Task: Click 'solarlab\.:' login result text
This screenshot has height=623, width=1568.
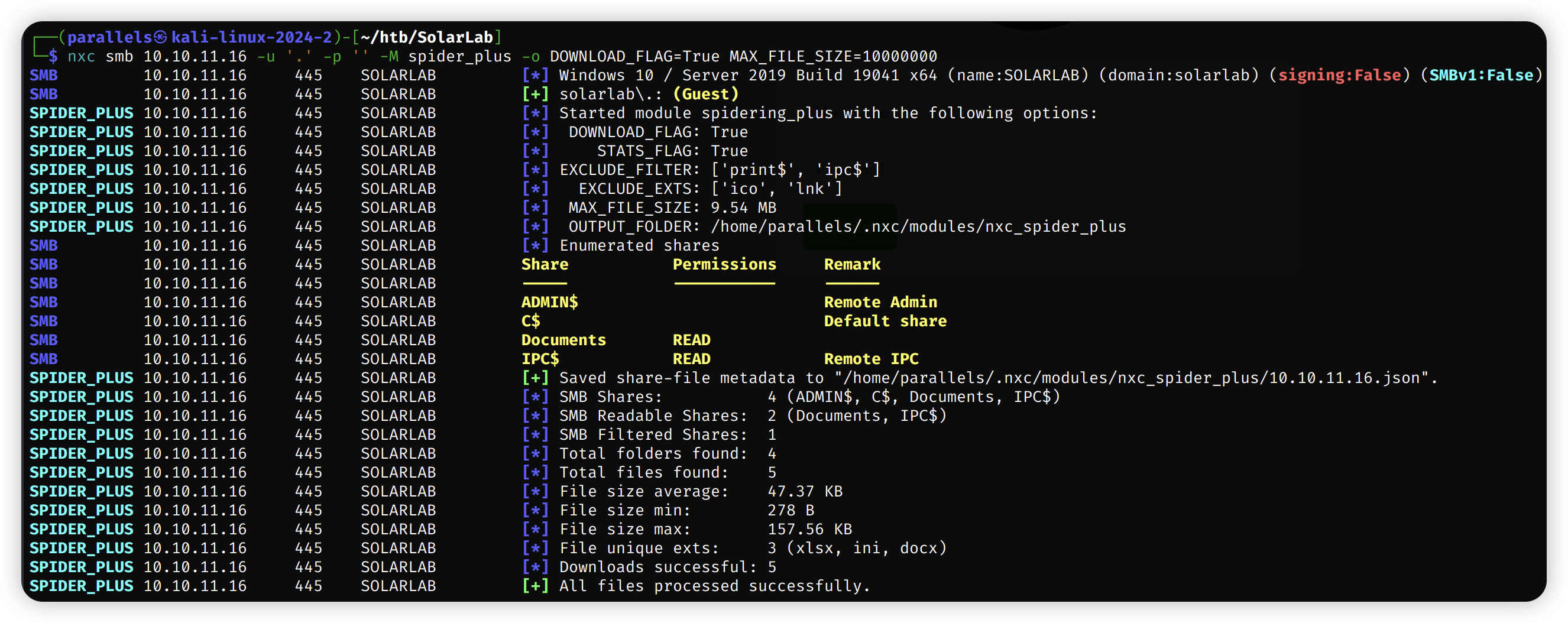Action: (611, 94)
